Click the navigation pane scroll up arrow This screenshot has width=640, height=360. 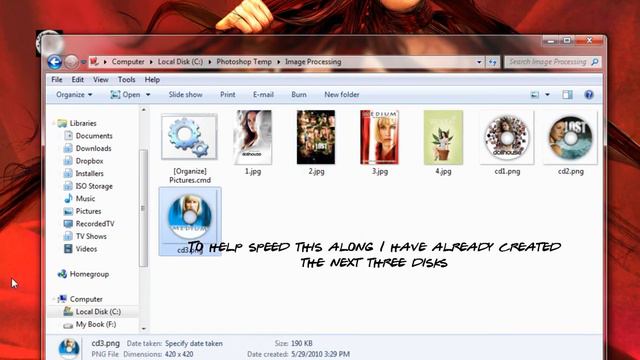[143, 110]
